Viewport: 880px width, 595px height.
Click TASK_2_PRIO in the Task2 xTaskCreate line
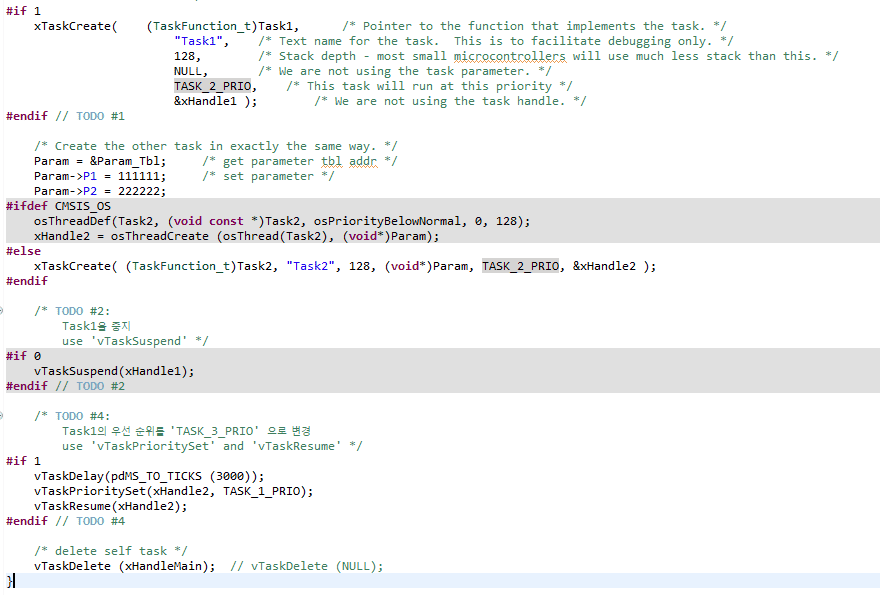click(x=520, y=266)
